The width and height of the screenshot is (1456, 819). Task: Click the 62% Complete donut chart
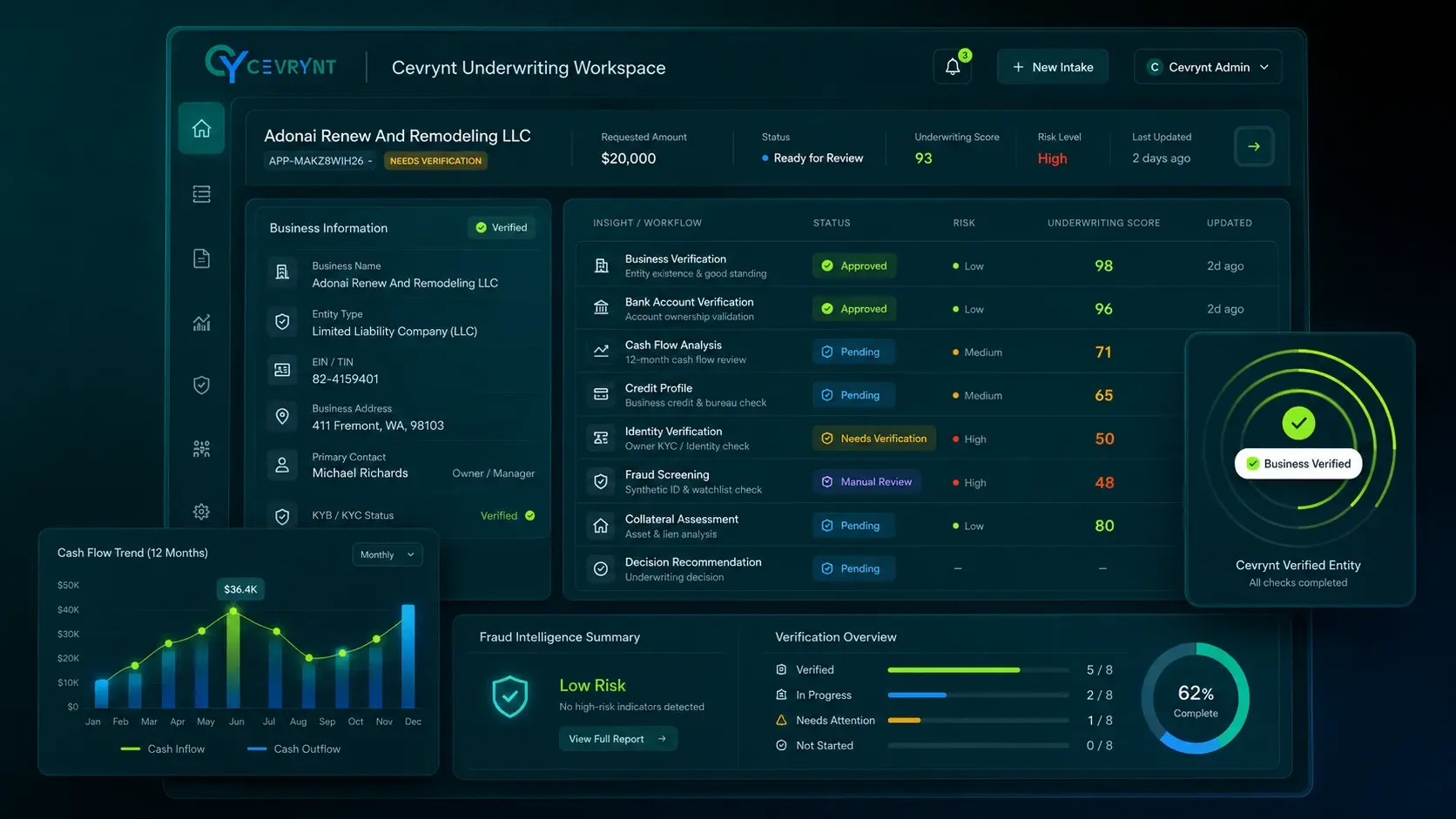pyautogui.click(x=1196, y=699)
